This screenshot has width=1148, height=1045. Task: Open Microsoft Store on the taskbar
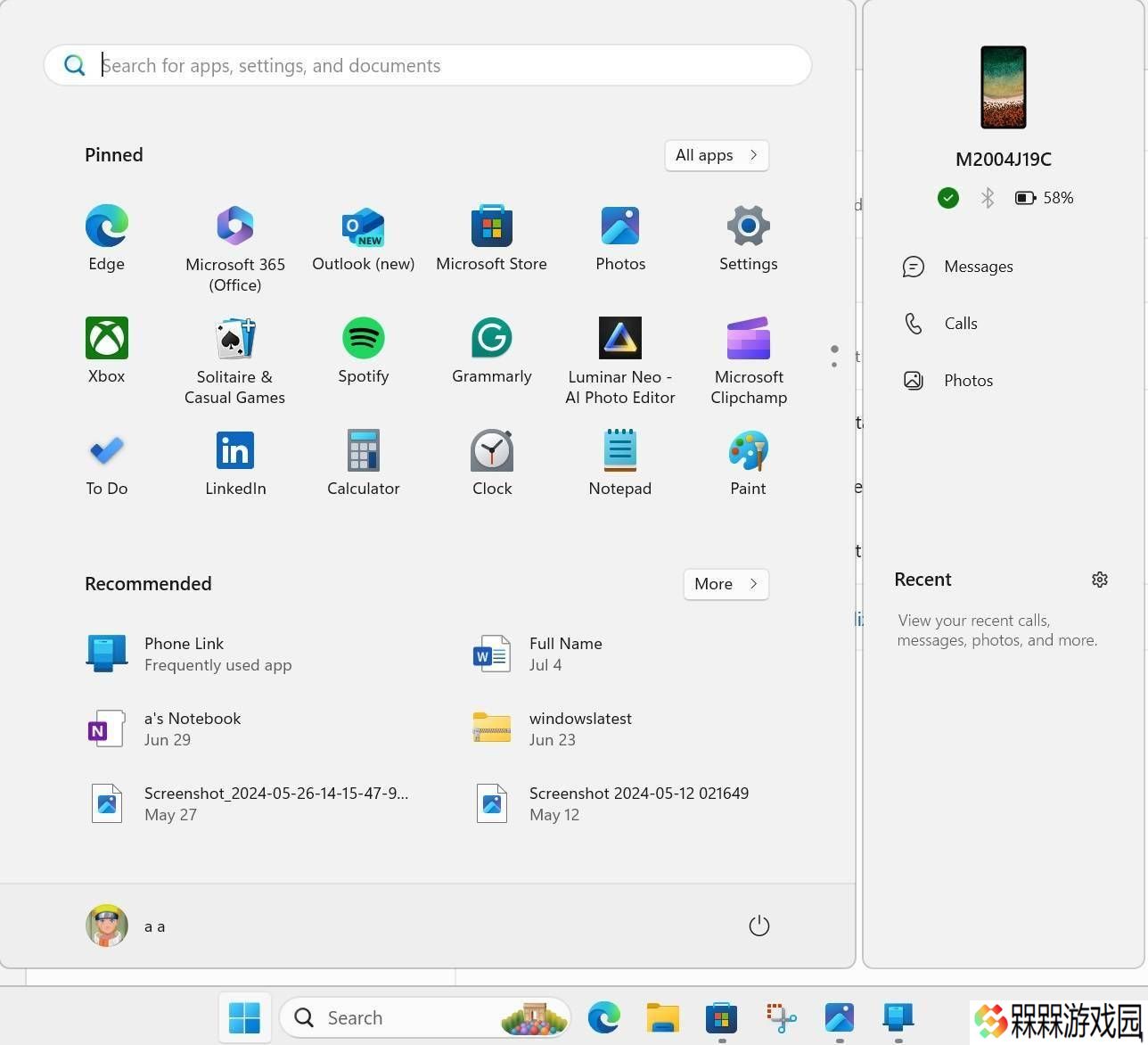point(722,1017)
